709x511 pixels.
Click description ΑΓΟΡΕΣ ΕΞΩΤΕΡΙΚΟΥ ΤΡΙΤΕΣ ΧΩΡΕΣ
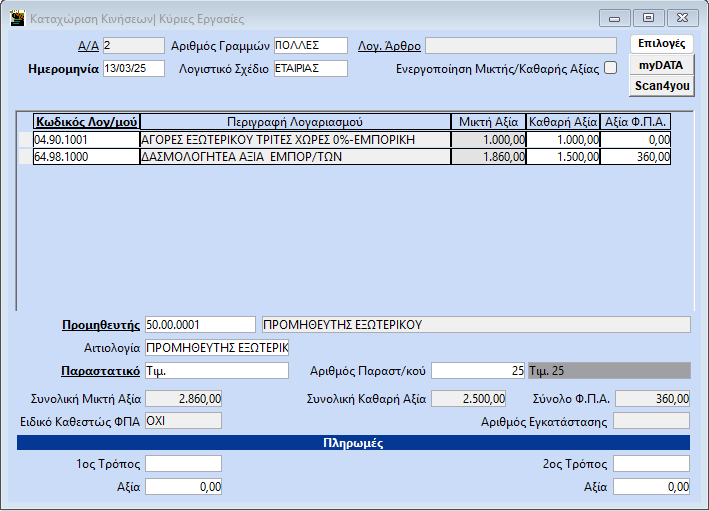pyautogui.click(x=295, y=140)
